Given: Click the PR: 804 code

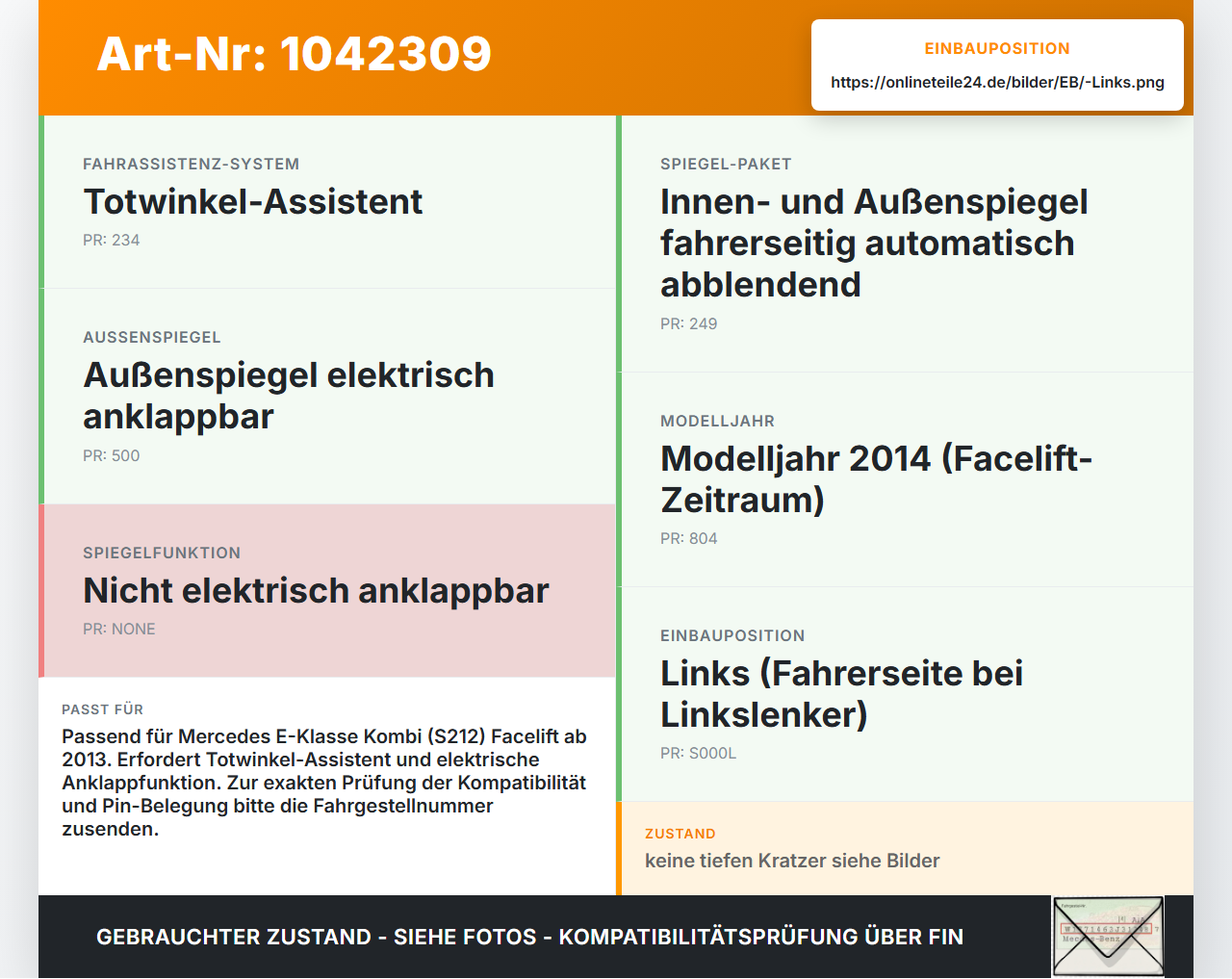Looking at the screenshot, I should [x=689, y=538].
